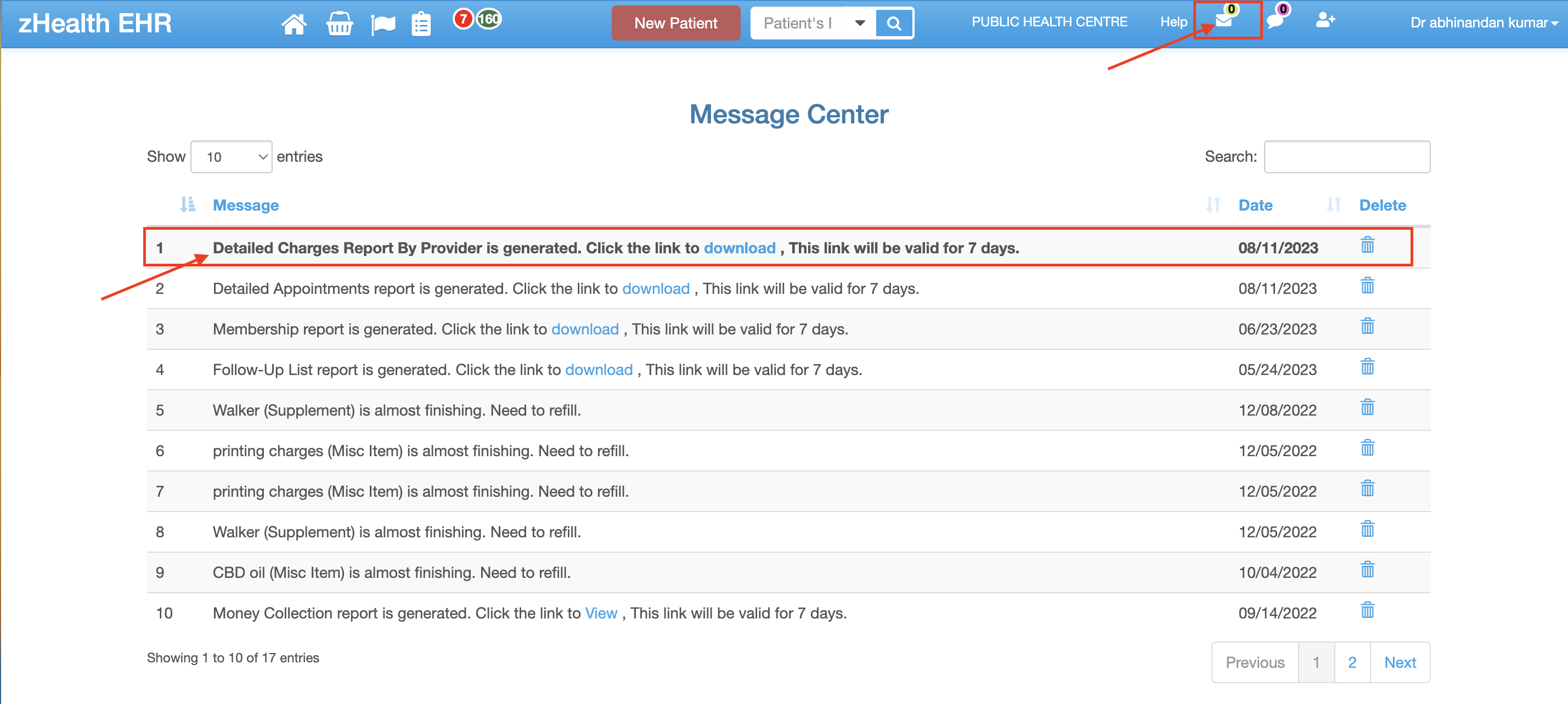
Task: Click the Patient's search text field
Action: pos(798,23)
